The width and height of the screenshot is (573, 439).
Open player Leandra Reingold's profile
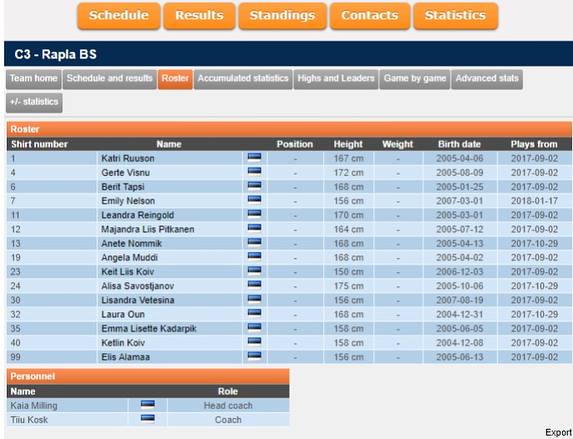point(137,215)
